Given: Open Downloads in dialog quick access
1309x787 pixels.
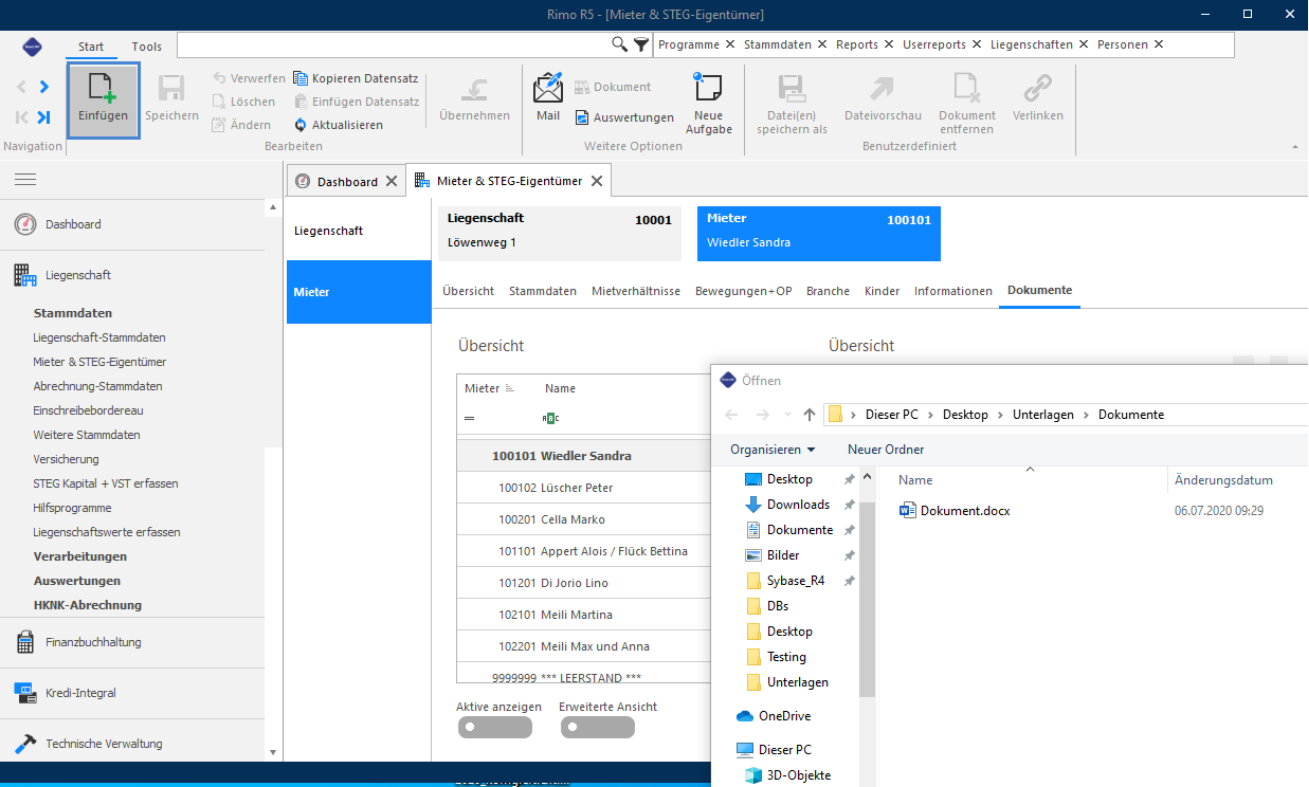Looking at the screenshot, I should (798, 505).
